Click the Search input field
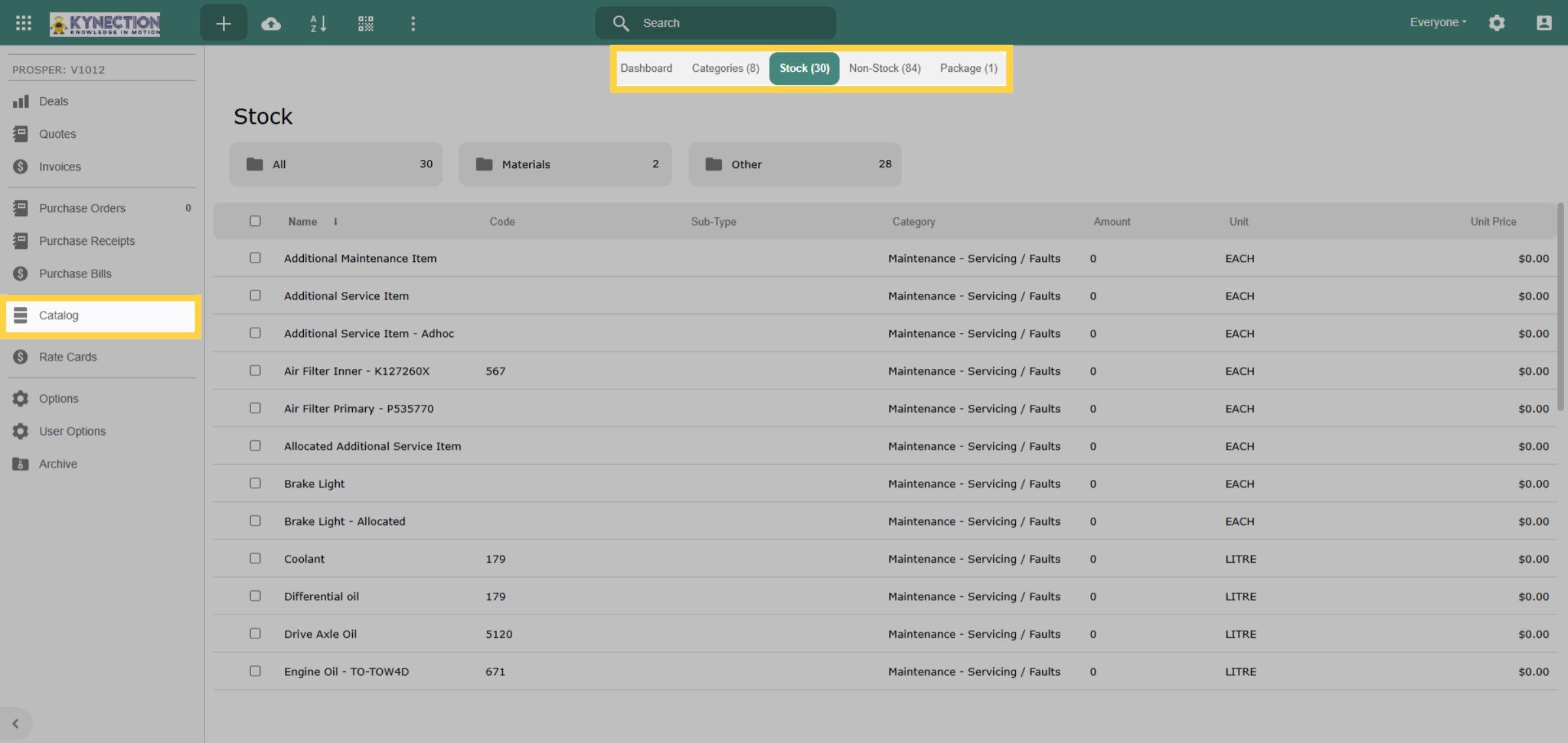The height and width of the screenshot is (743, 1568). (x=715, y=23)
